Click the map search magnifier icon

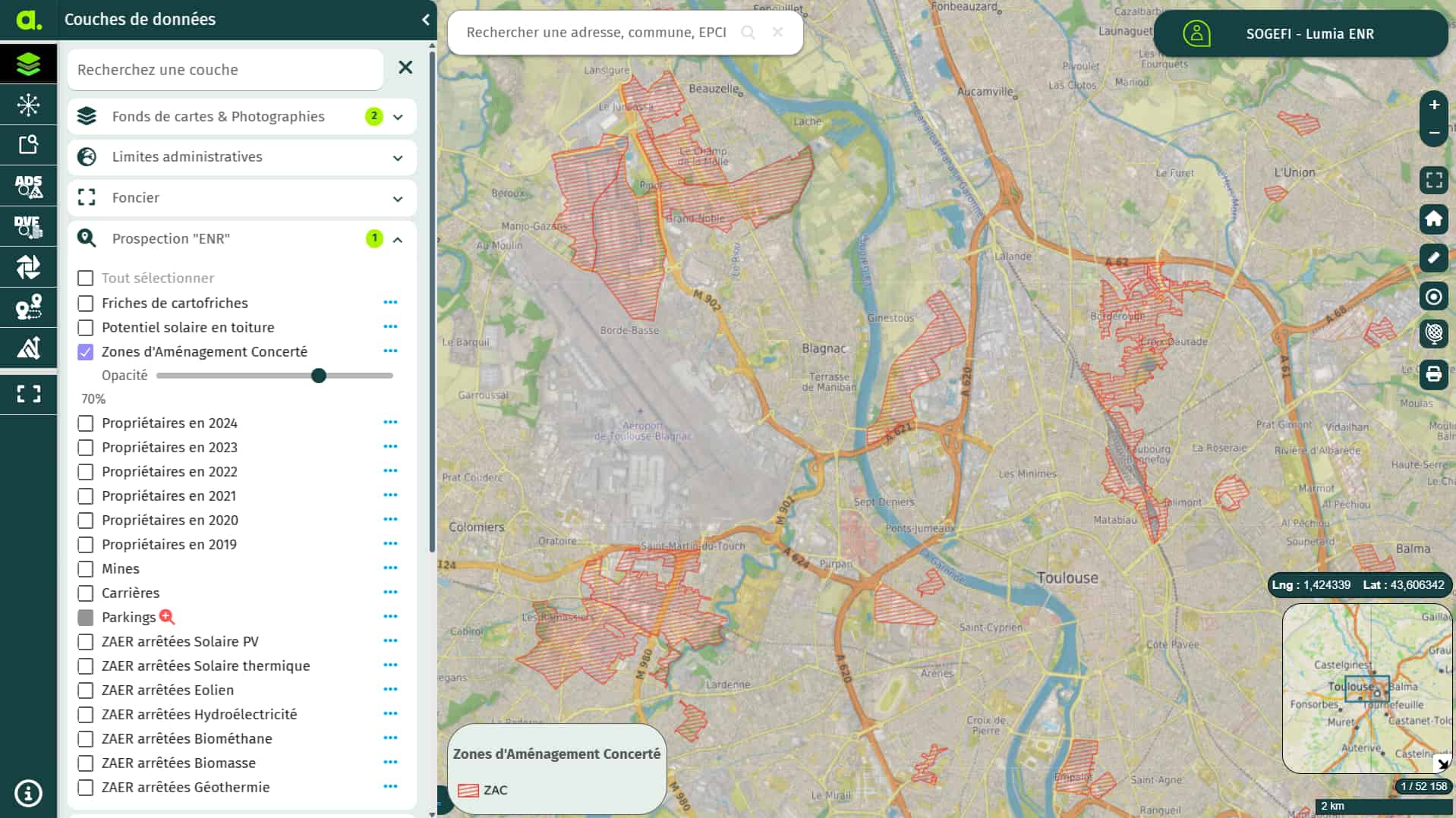(748, 33)
